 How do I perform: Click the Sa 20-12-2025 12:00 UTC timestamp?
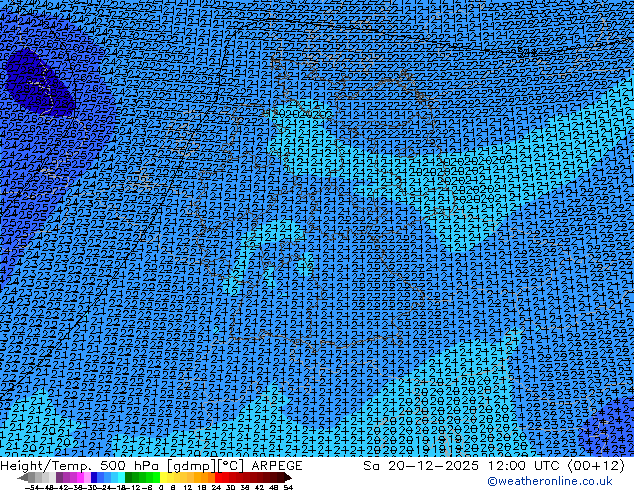tap(494, 466)
